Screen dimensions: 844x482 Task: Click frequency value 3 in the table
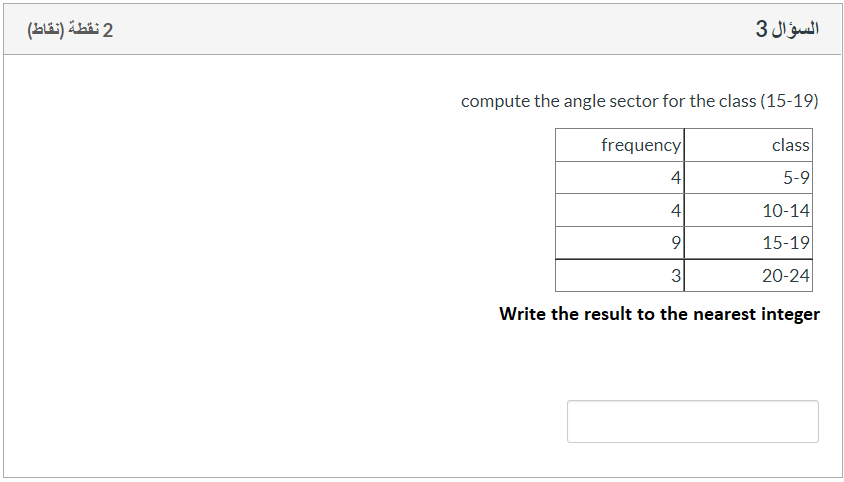[620, 275]
